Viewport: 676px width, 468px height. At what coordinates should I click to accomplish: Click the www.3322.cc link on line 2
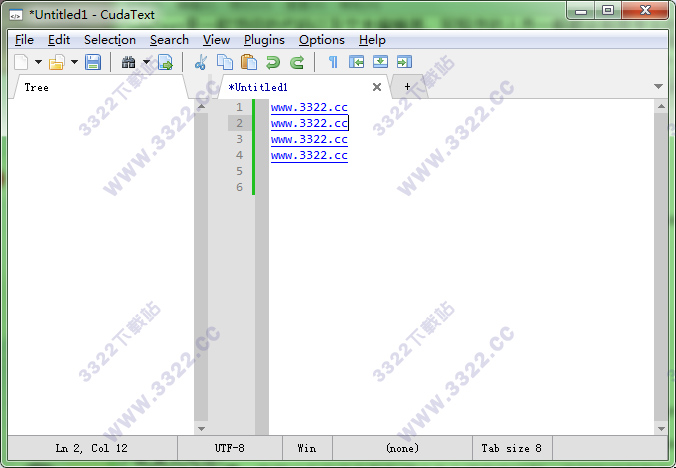click(309, 123)
